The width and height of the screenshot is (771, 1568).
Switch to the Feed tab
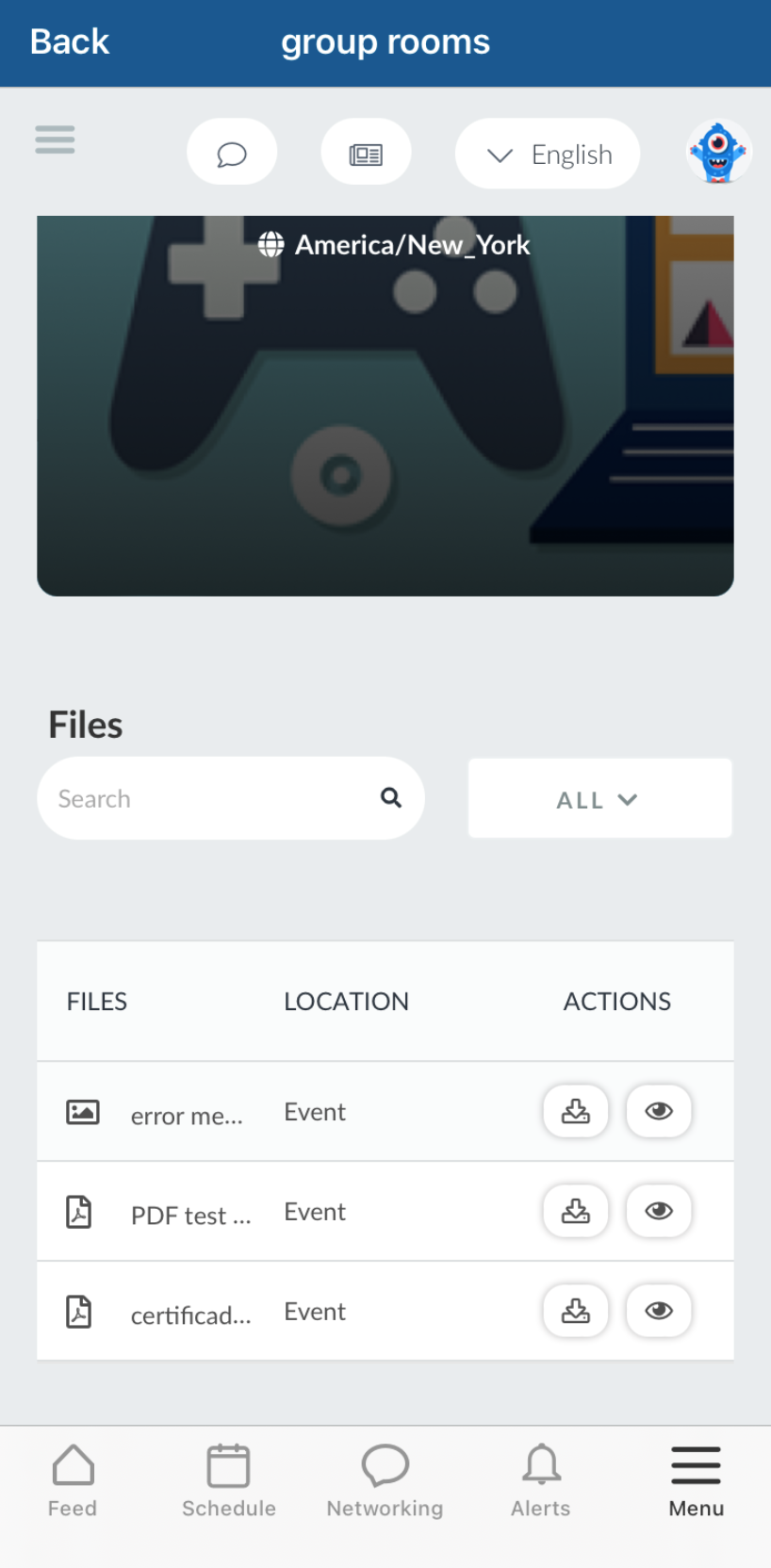click(x=73, y=1481)
